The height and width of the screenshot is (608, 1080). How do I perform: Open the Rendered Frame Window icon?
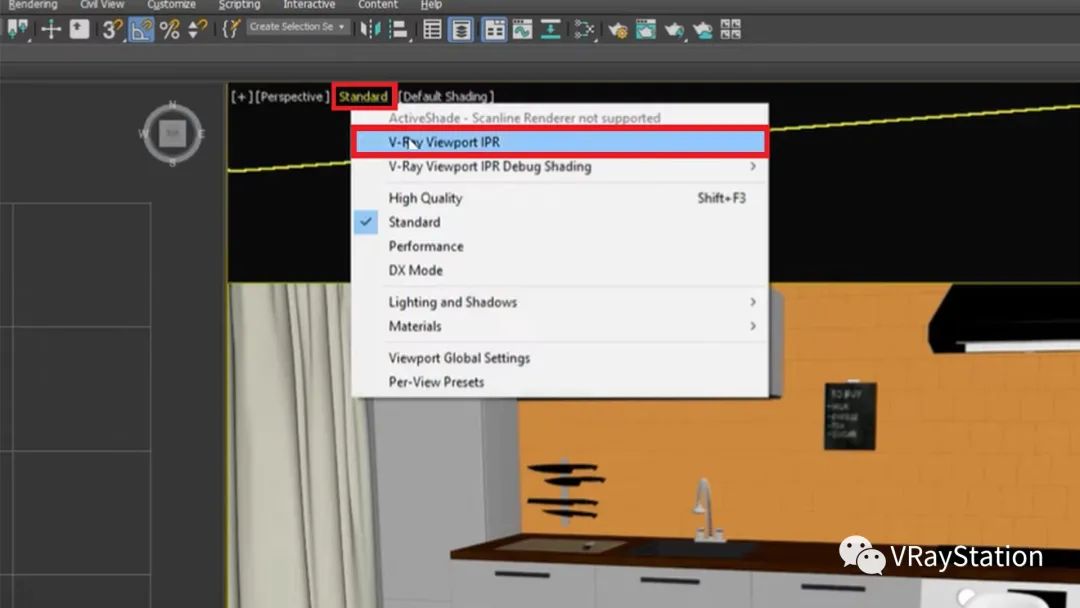pos(646,29)
